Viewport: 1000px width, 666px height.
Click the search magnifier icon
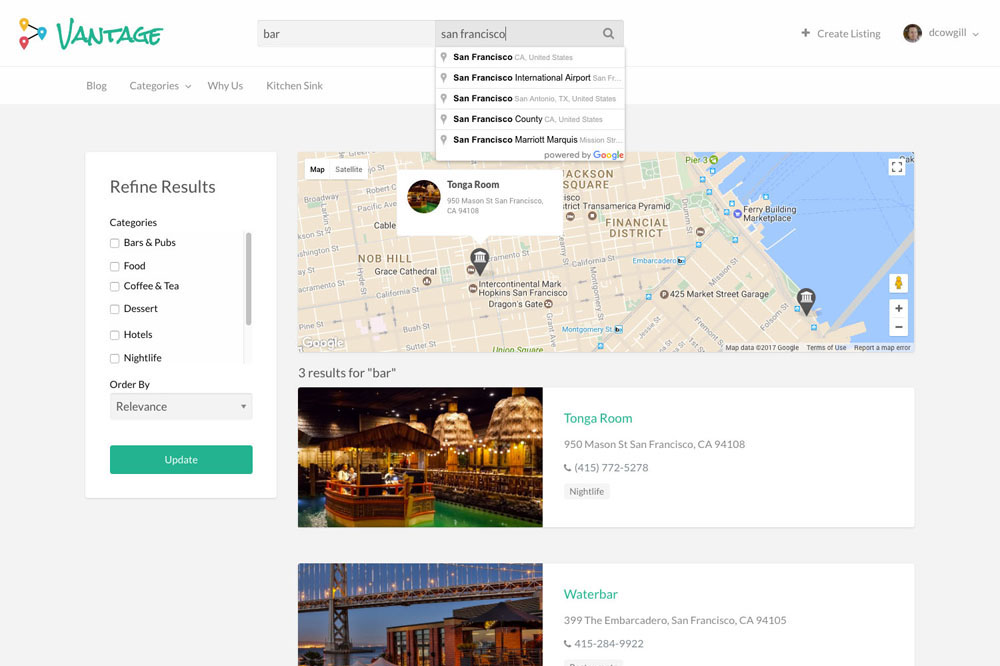[609, 33]
